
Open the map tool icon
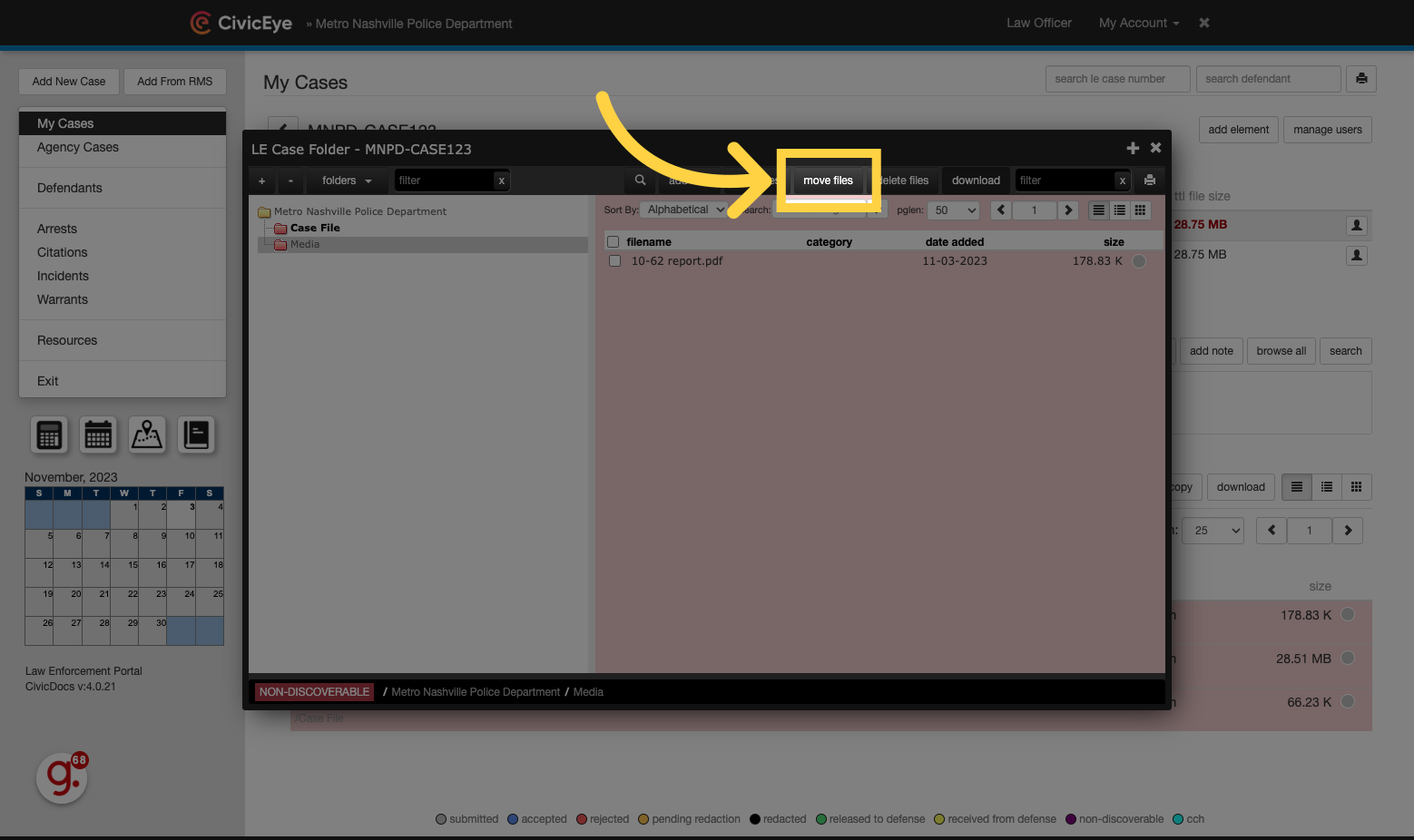pos(147,435)
